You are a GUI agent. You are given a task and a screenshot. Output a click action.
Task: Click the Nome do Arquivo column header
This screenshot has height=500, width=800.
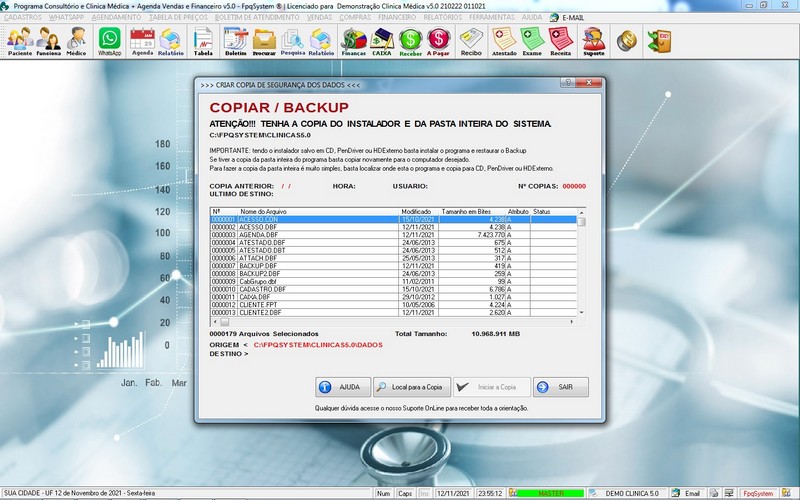point(318,212)
